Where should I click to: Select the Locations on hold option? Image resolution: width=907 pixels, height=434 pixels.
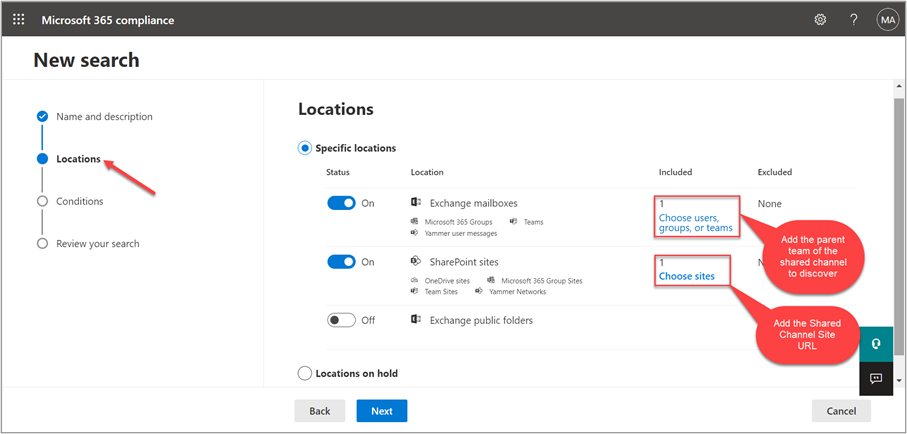[305, 373]
